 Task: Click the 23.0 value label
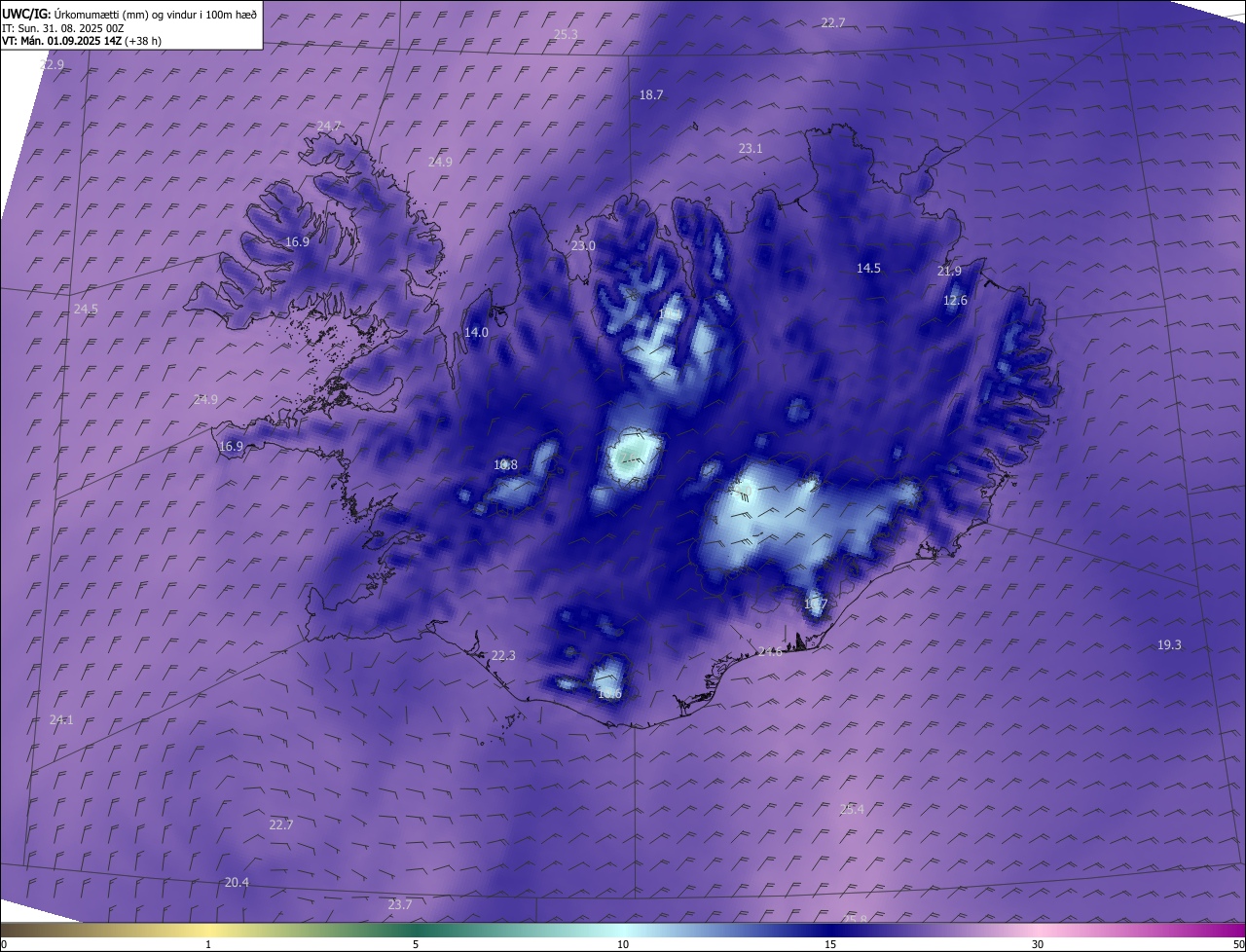[583, 245]
